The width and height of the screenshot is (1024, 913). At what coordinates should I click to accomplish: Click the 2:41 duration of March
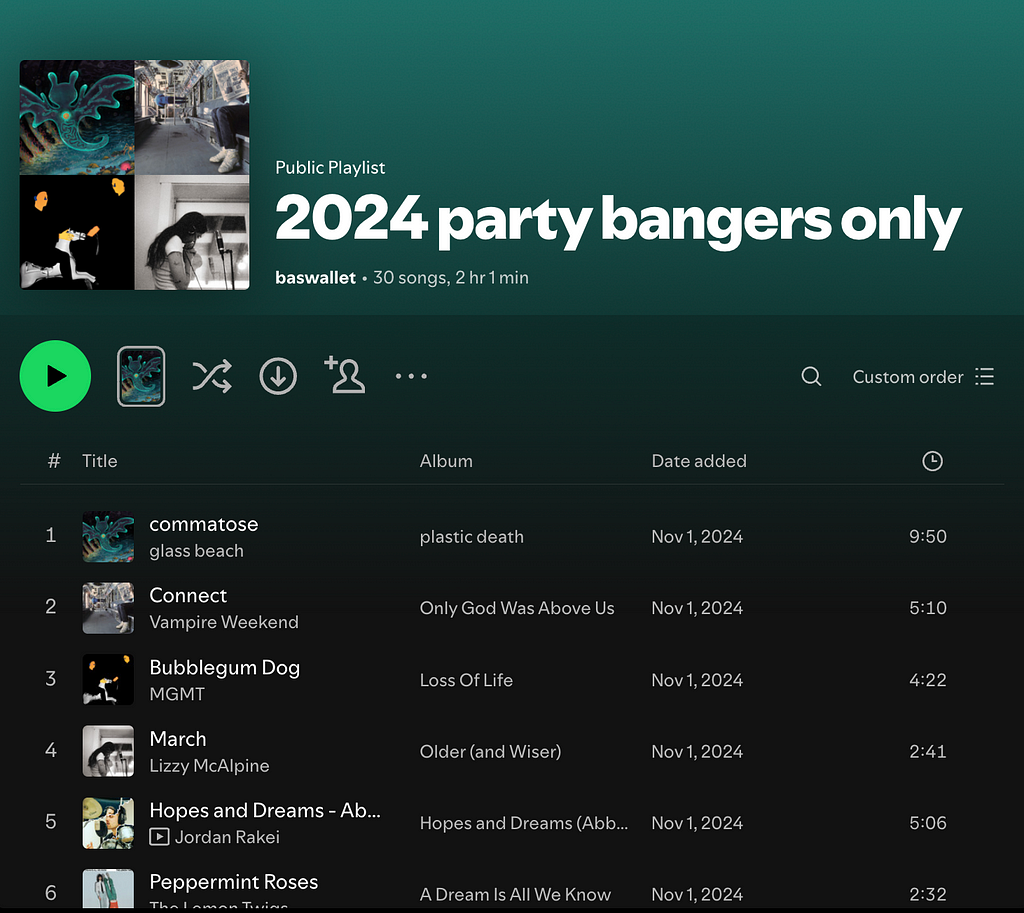click(927, 752)
